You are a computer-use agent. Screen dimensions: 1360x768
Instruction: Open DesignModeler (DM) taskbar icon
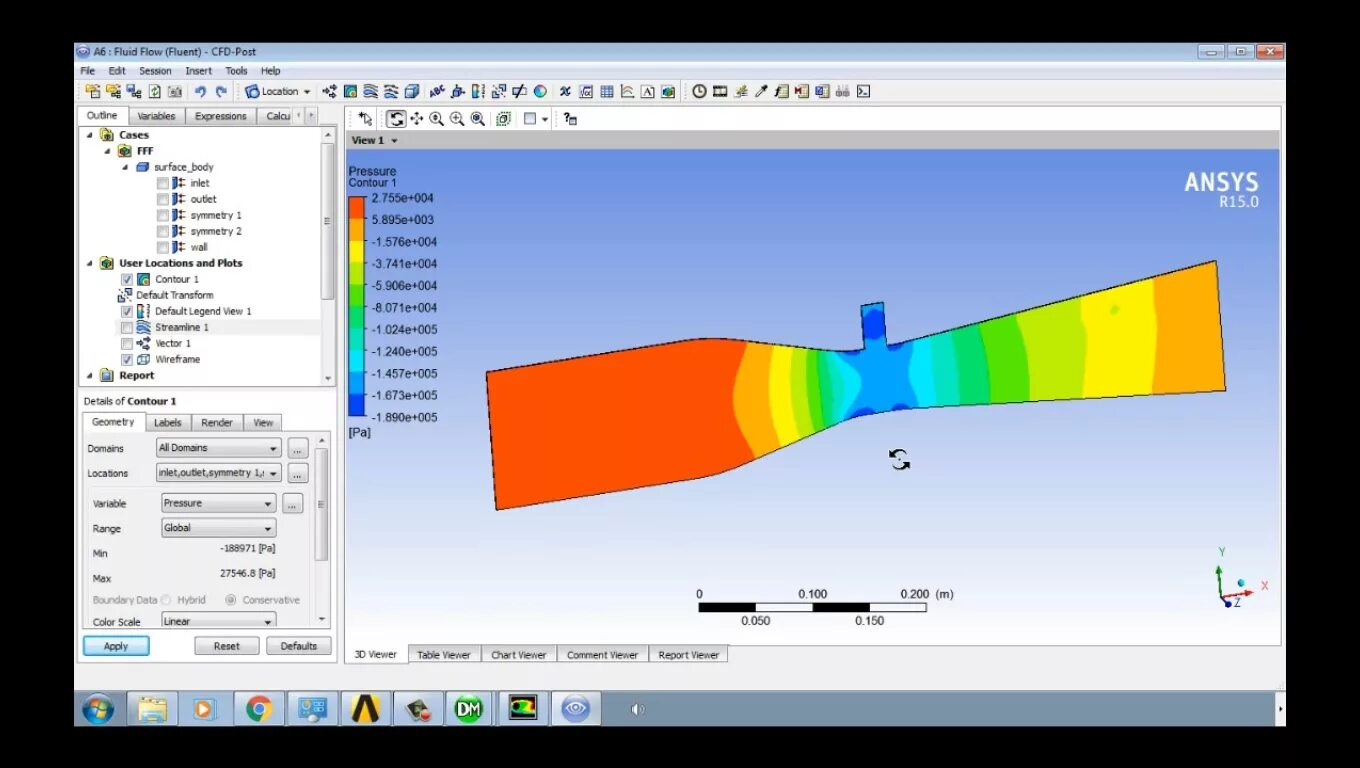tap(469, 709)
